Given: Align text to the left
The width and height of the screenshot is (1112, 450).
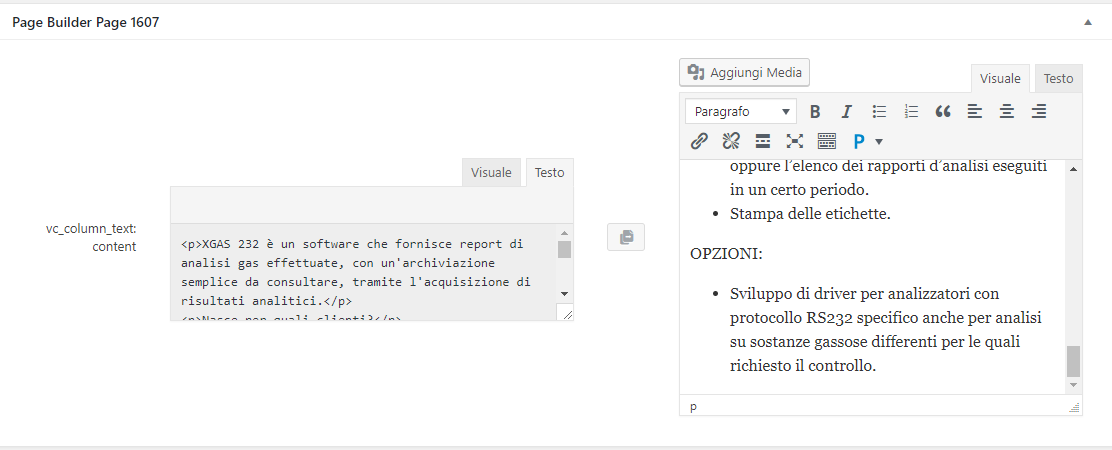Looking at the screenshot, I should [x=974, y=112].
